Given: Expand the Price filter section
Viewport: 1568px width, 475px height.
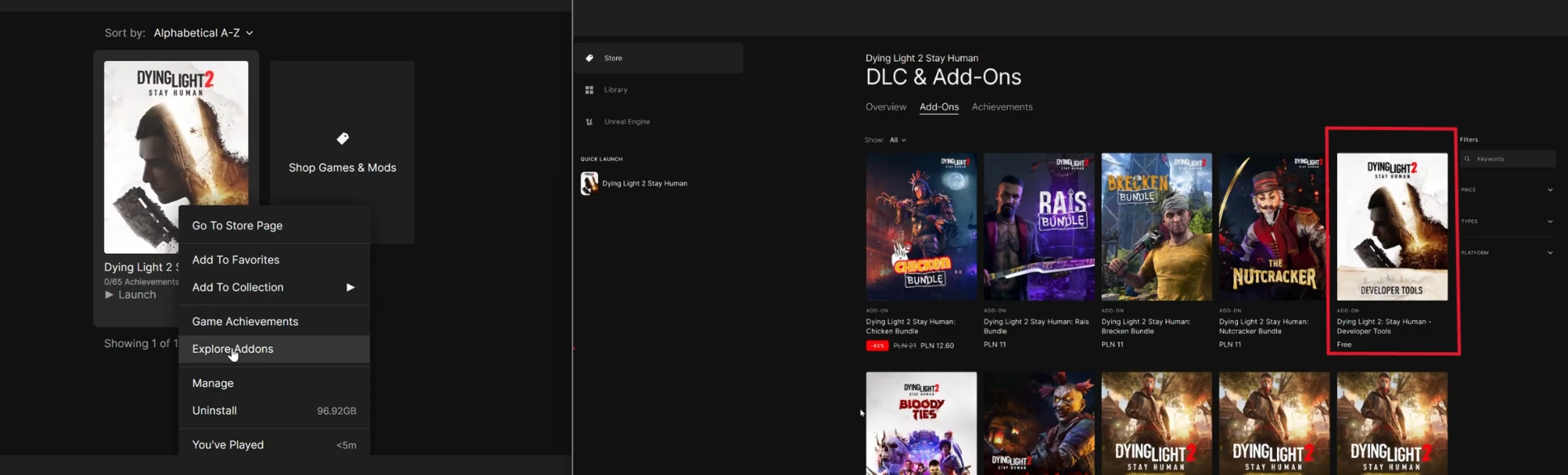Looking at the screenshot, I should coord(1549,190).
